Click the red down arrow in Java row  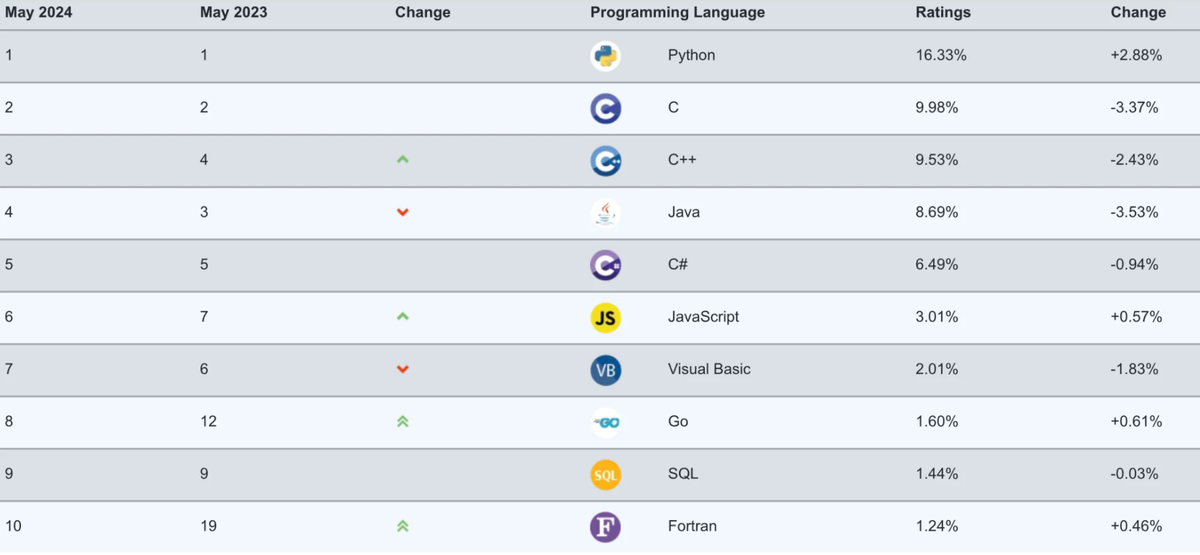point(403,212)
